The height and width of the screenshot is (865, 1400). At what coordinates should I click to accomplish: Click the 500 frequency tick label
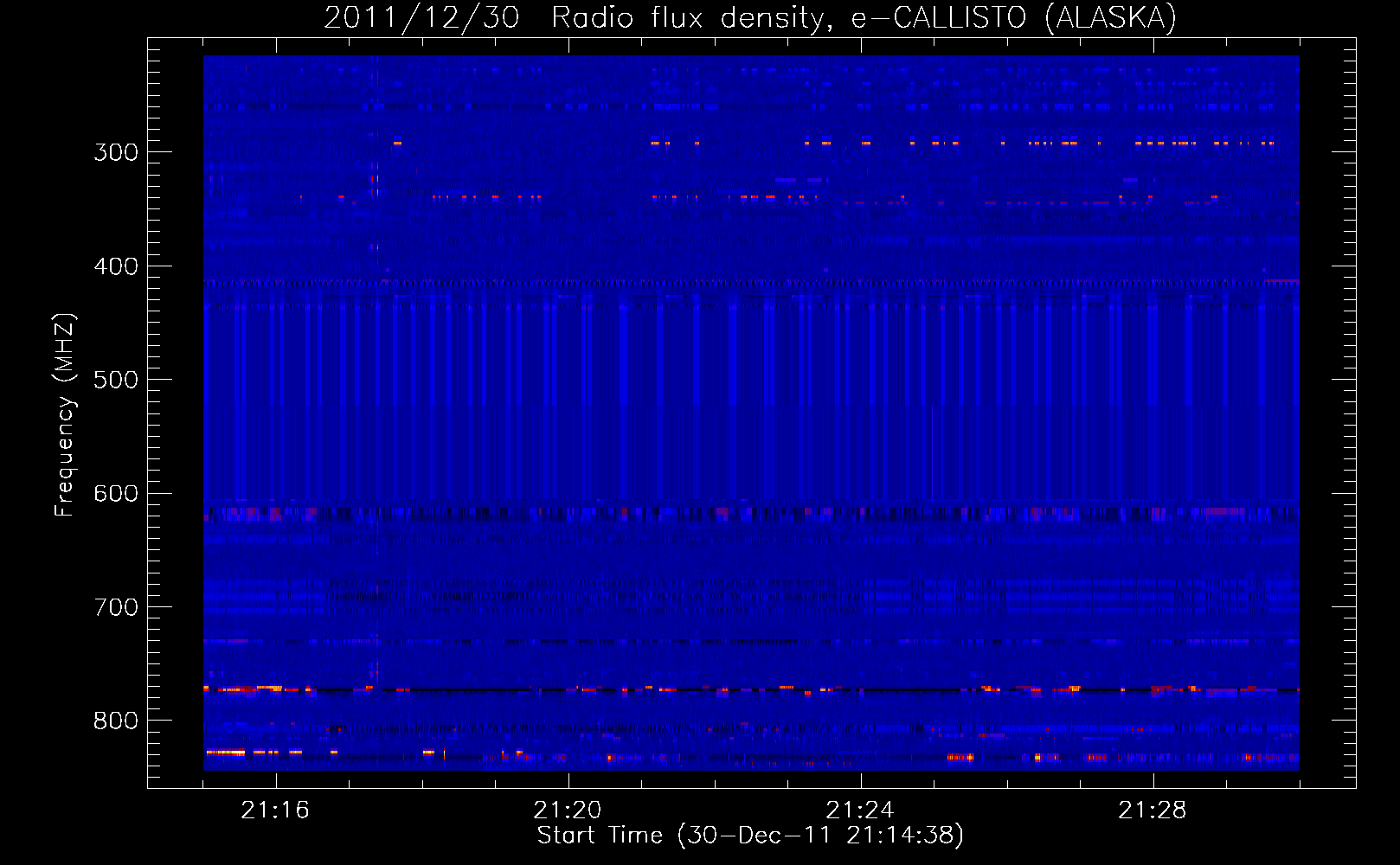click(x=116, y=380)
